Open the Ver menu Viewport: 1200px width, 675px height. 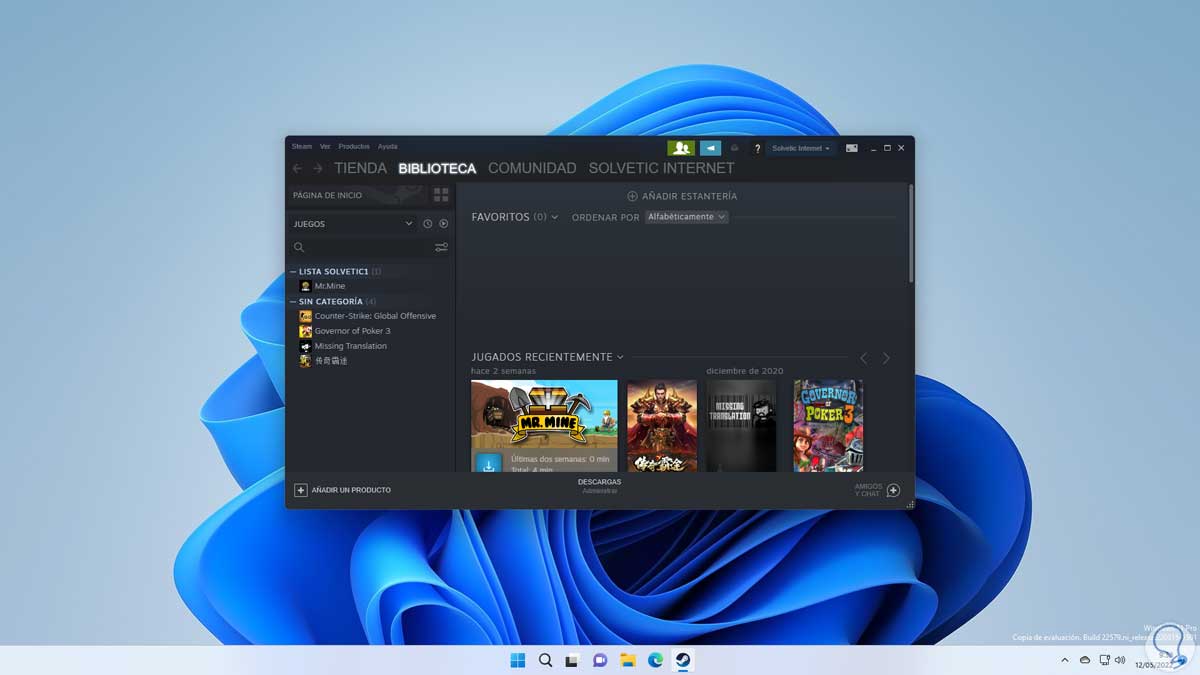[325, 146]
